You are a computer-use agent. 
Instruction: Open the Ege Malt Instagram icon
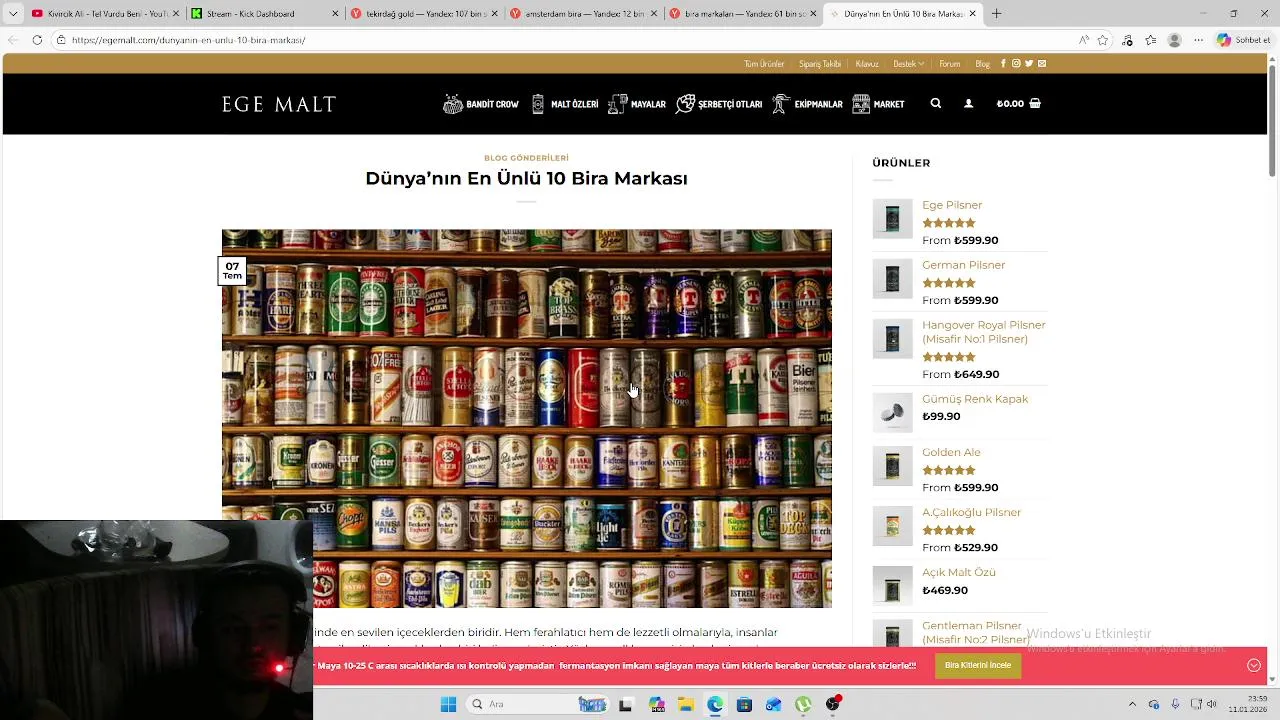pos(1016,63)
